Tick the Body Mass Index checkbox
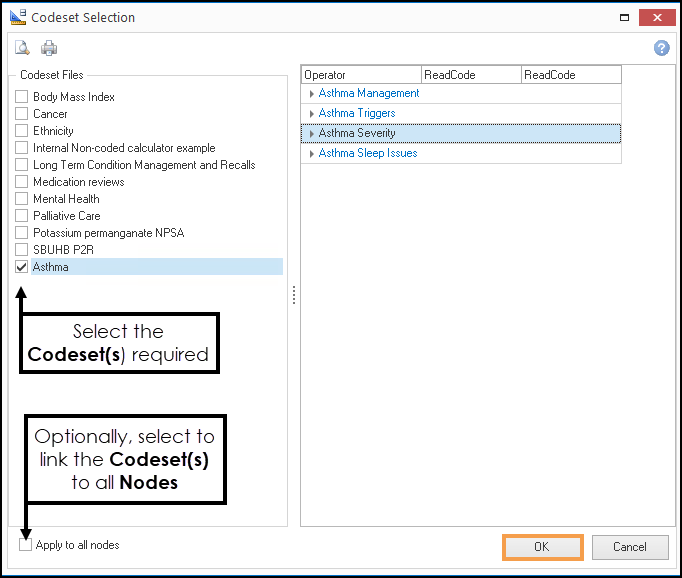This screenshot has height=578, width=682. tap(22, 97)
